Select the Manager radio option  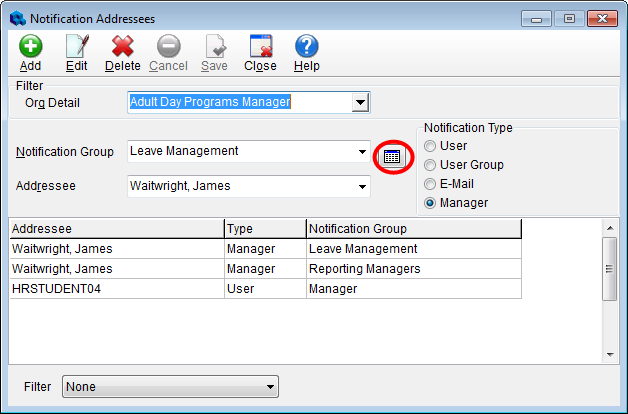click(431, 203)
